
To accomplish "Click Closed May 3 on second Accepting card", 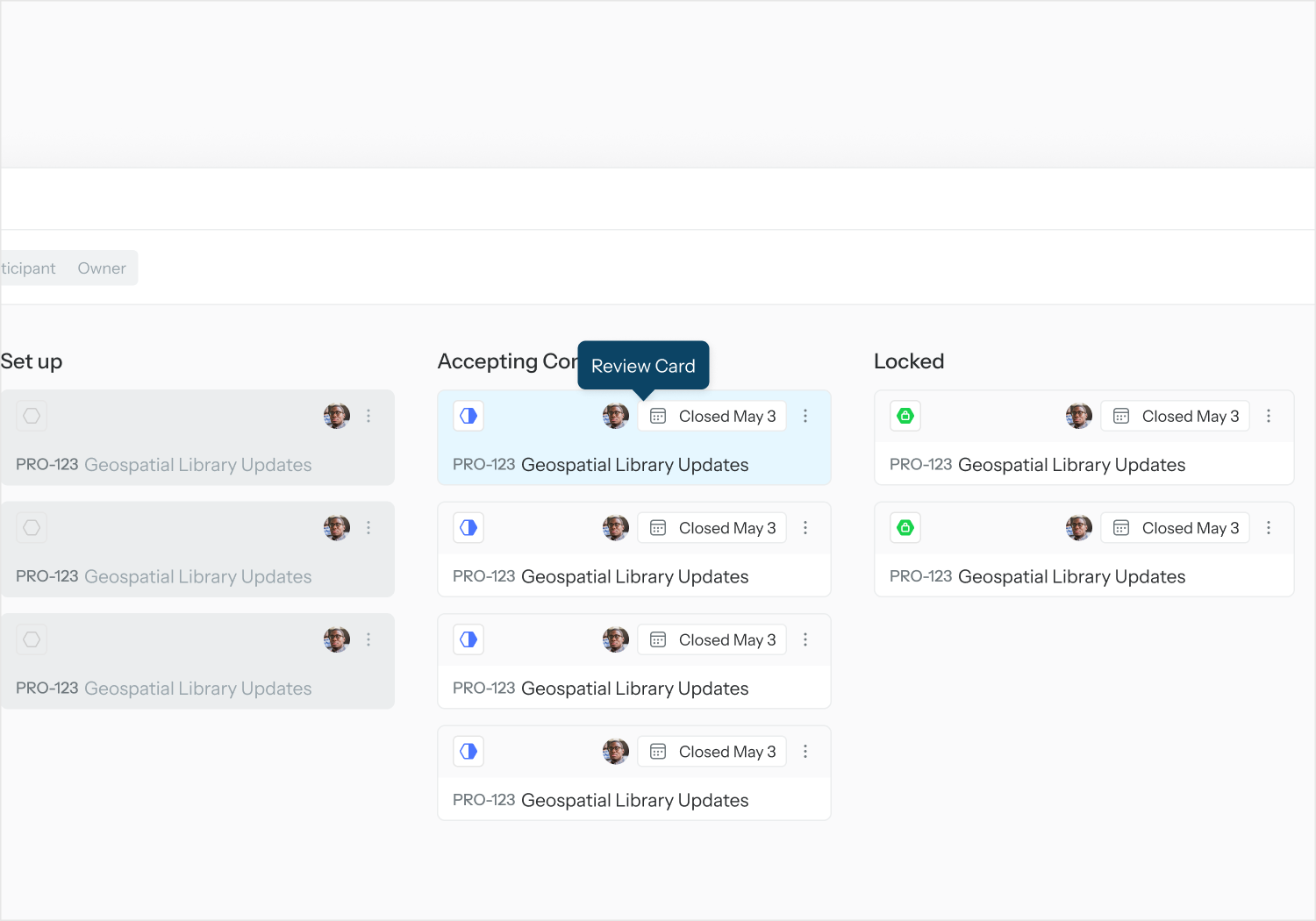I will pos(712,528).
